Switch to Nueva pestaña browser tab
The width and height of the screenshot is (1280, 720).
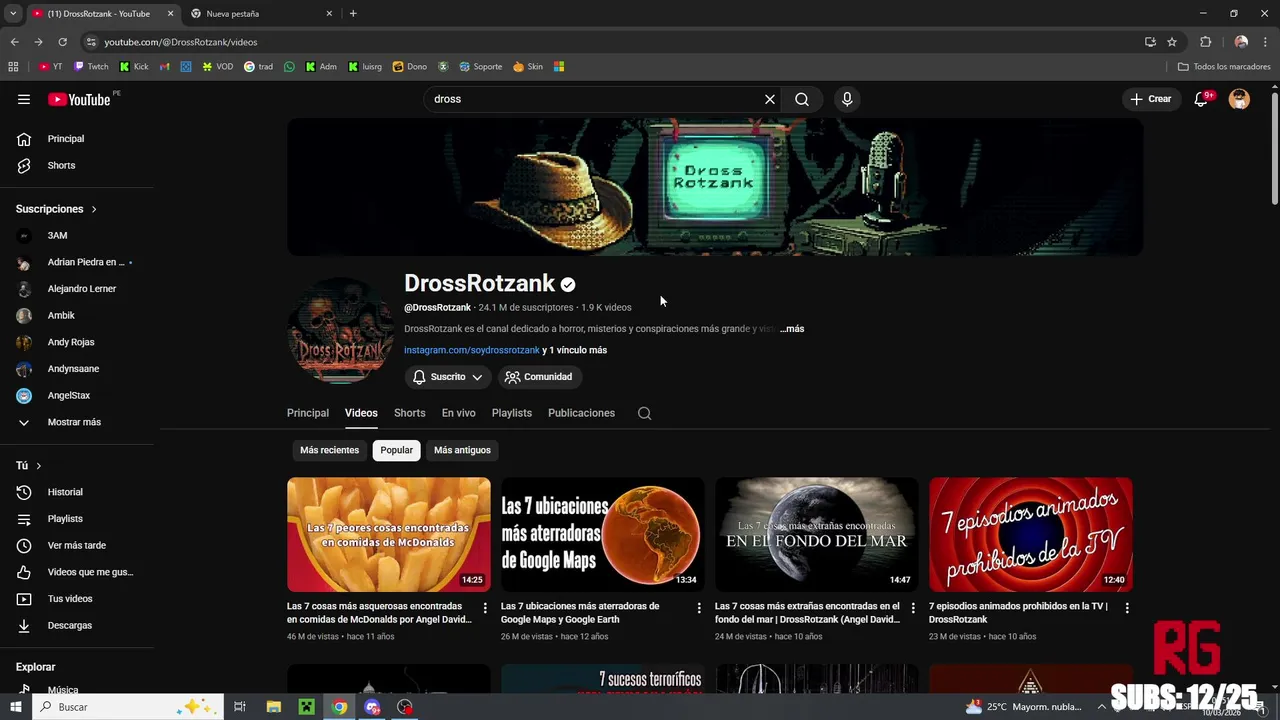pos(261,14)
